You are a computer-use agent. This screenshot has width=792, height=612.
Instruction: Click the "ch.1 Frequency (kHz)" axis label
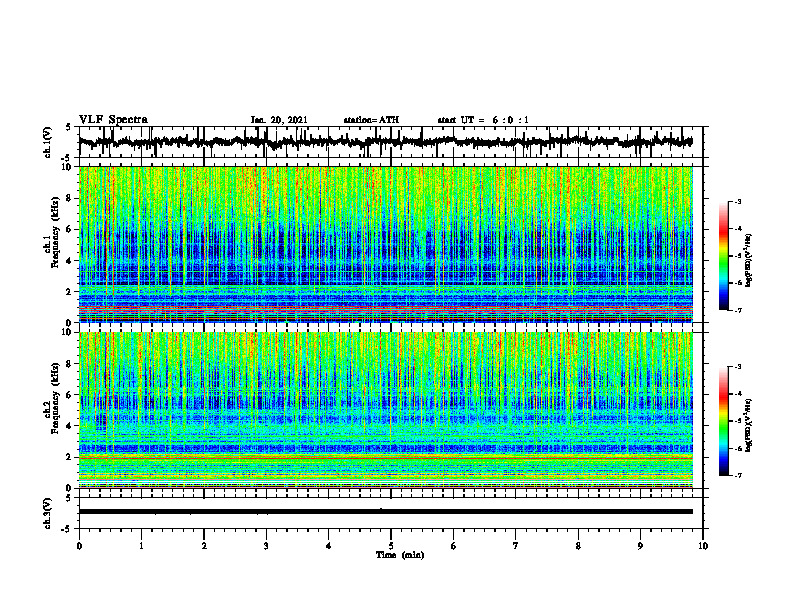click(x=52, y=233)
